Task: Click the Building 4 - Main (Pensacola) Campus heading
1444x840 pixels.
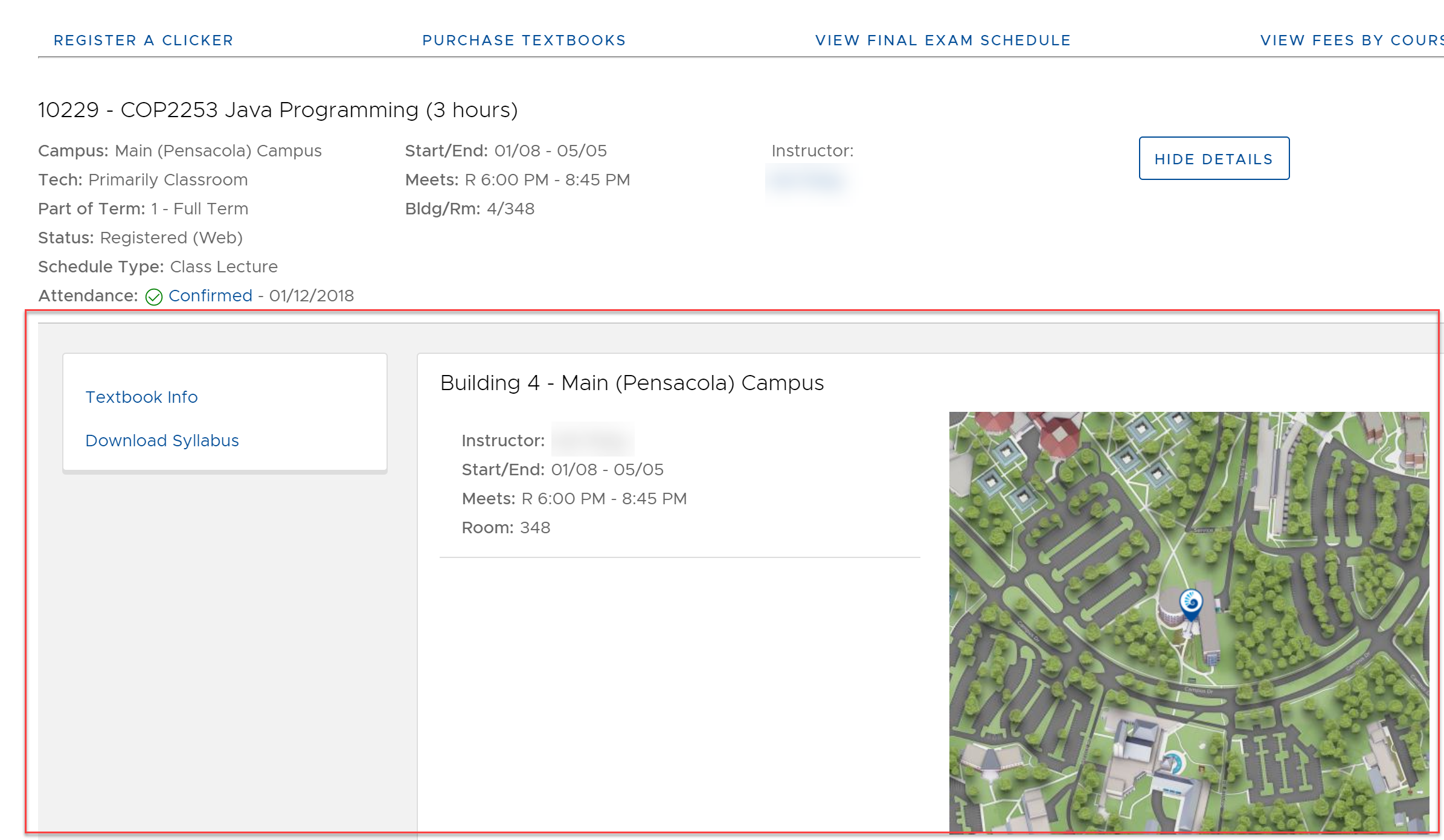Action: click(x=632, y=383)
